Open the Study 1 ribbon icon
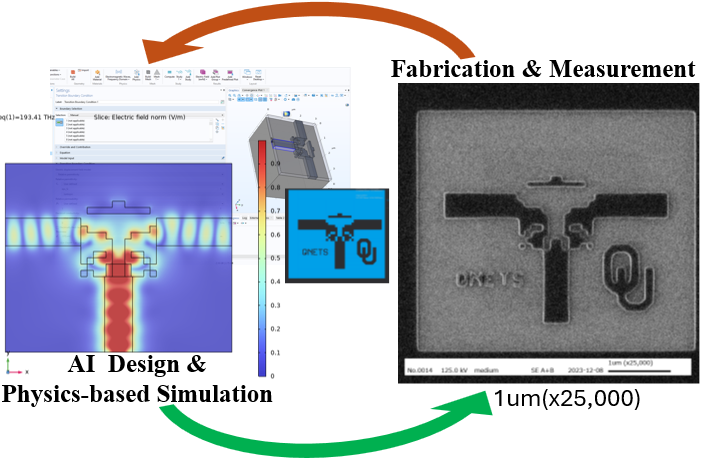The width and height of the screenshot is (703, 460). point(179,74)
